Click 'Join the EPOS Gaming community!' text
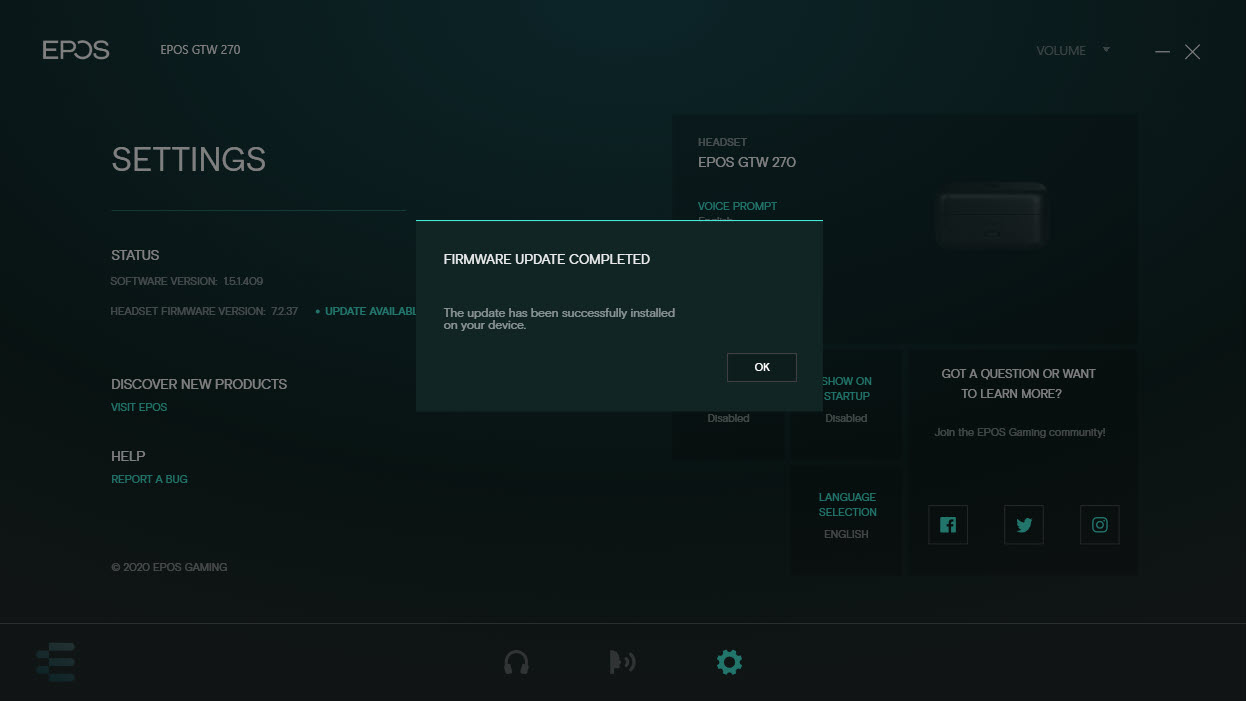 pyautogui.click(x=1020, y=432)
